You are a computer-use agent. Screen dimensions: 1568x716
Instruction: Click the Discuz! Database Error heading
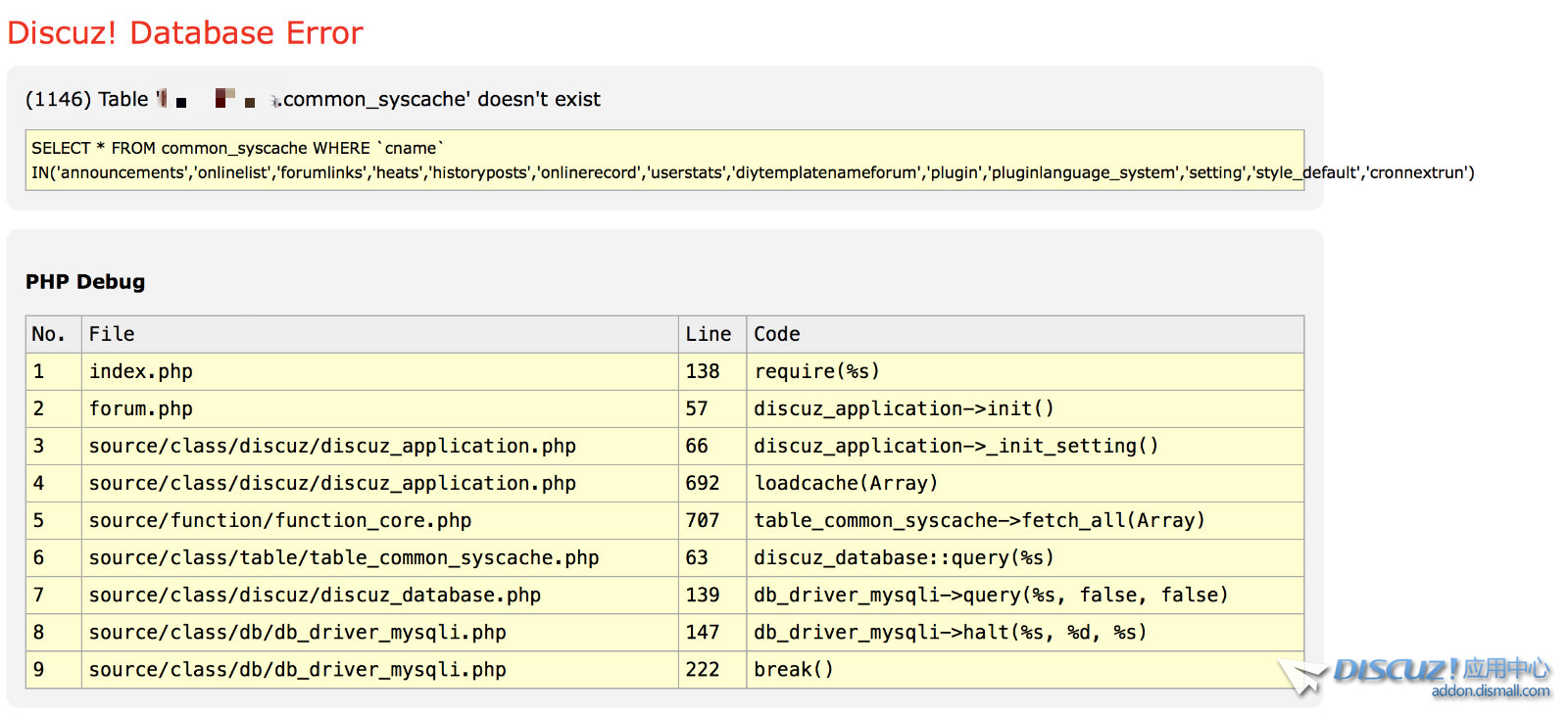click(x=185, y=32)
